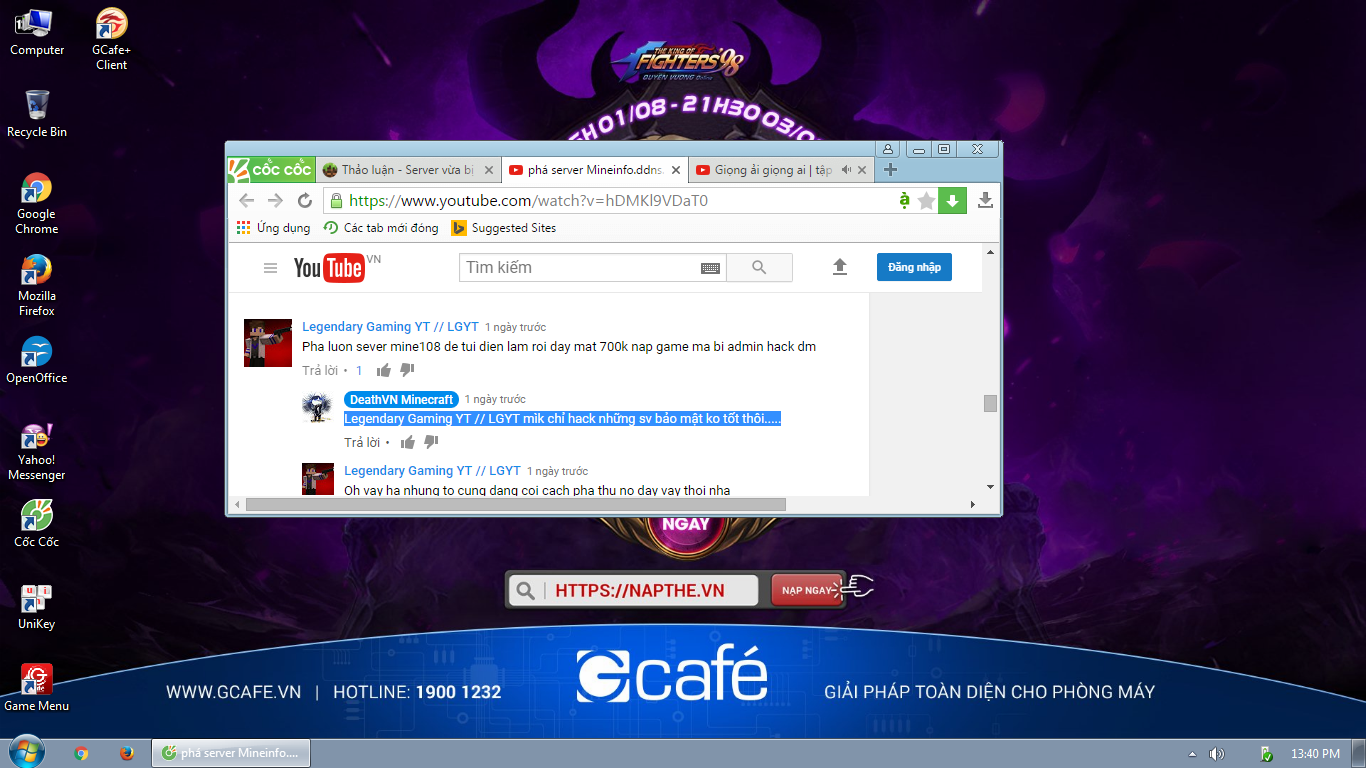The width and height of the screenshot is (1366, 768).
Task: Click the scroll down arrow of page
Action: 990,487
